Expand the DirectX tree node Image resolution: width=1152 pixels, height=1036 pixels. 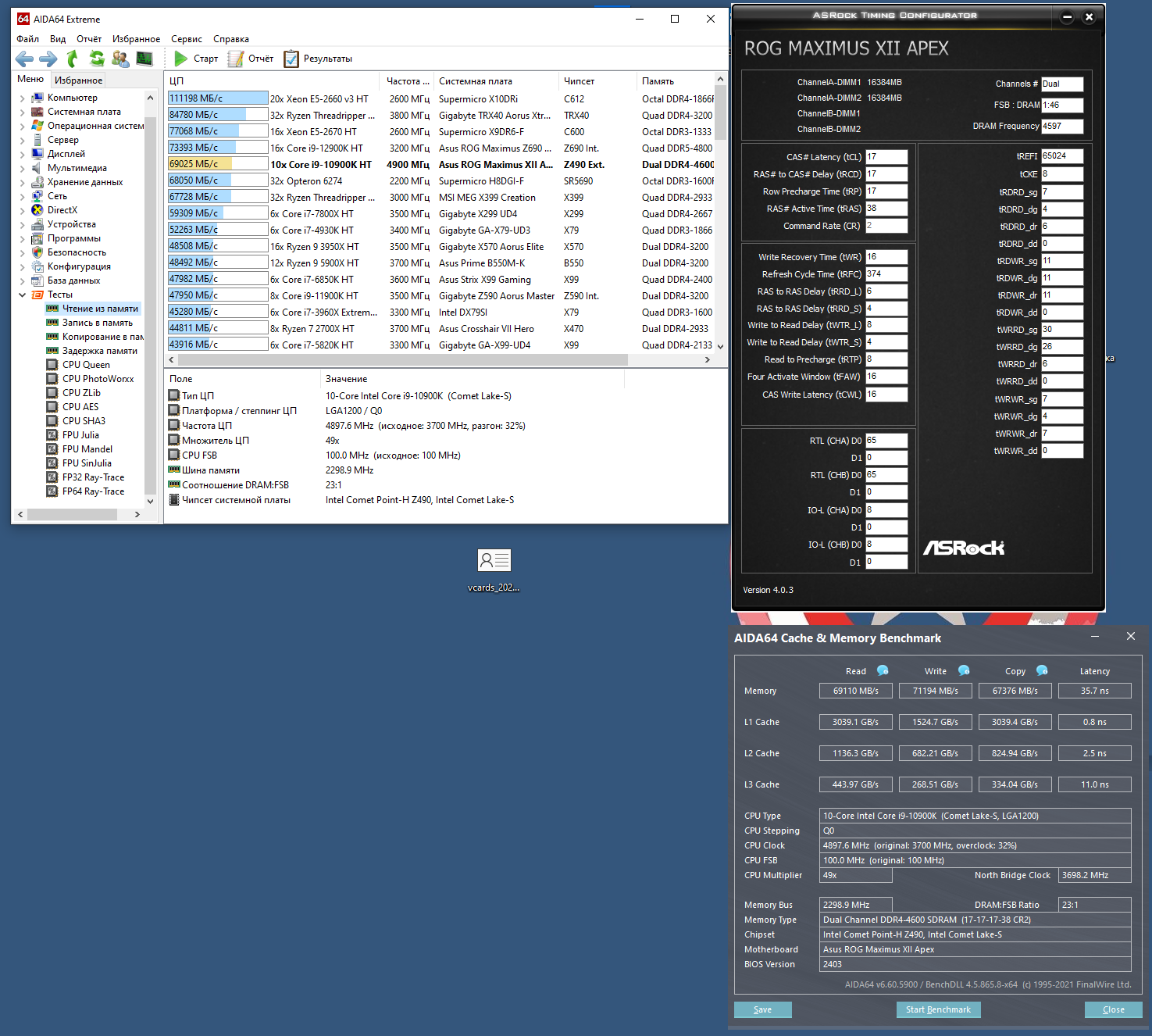(22, 211)
